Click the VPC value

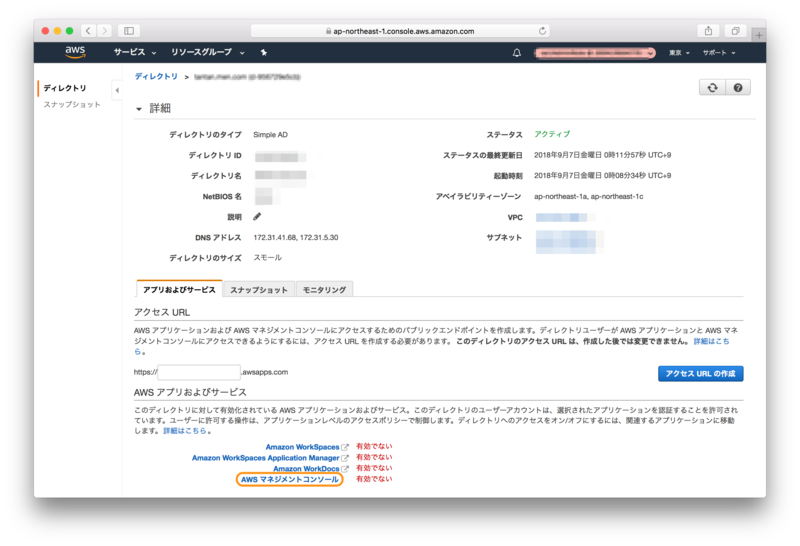coord(565,218)
